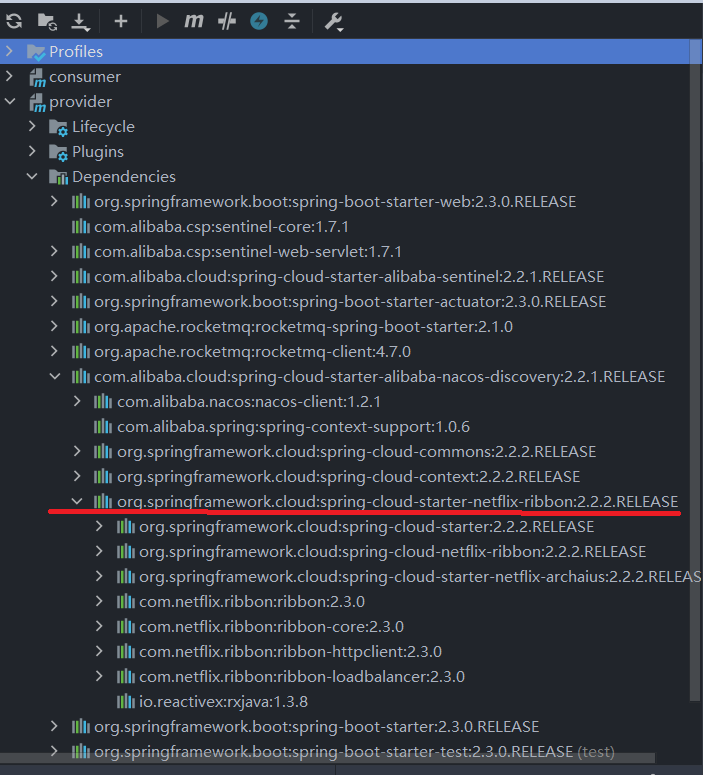703x775 pixels.
Task: Select com.alibaba.csp:sentinel-core:1.7.1 text
Action: pyautogui.click(x=221, y=227)
